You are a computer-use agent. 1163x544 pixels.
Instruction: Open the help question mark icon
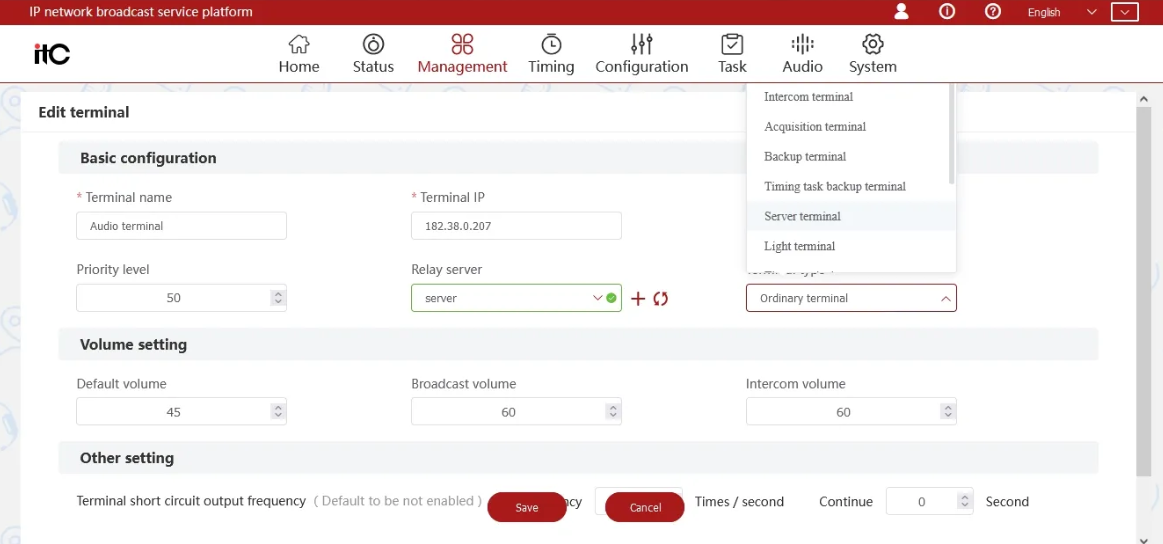point(993,12)
